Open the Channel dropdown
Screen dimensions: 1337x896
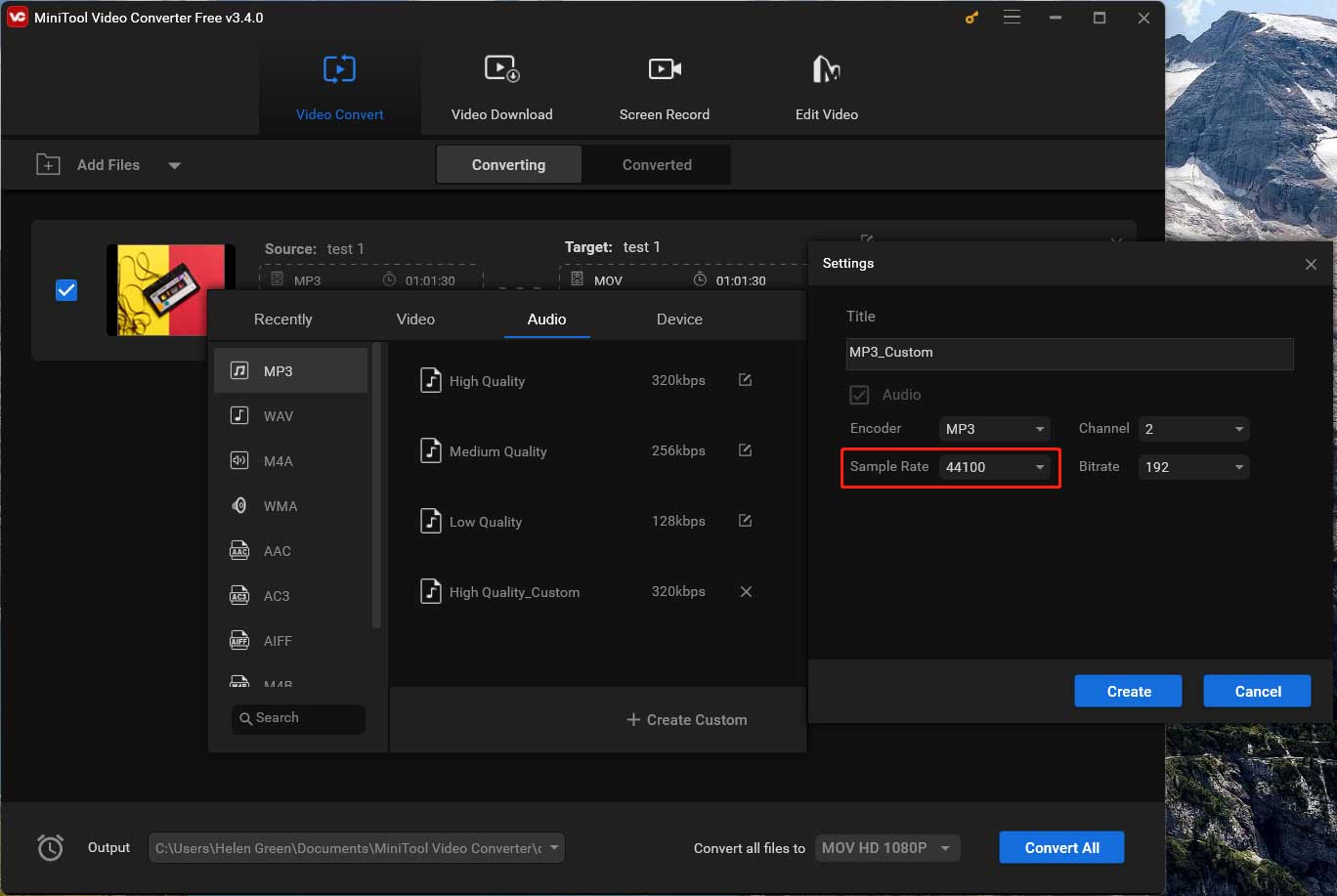click(x=1193, y=429)
